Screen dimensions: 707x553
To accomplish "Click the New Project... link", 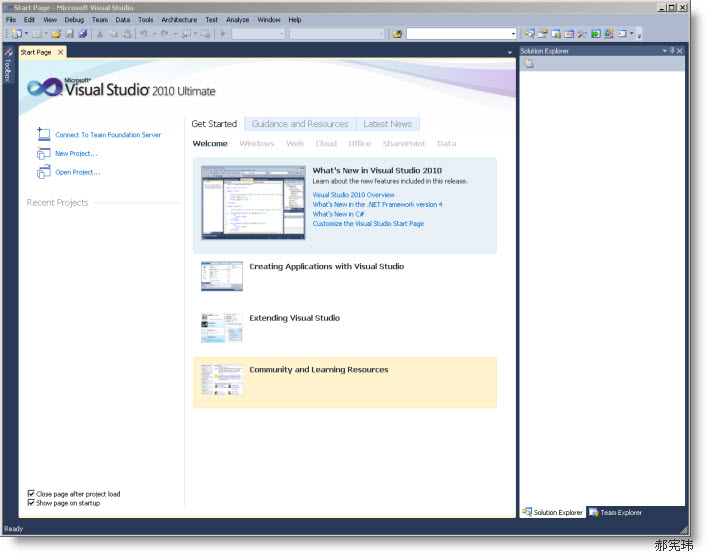I will tap(76, 153).
